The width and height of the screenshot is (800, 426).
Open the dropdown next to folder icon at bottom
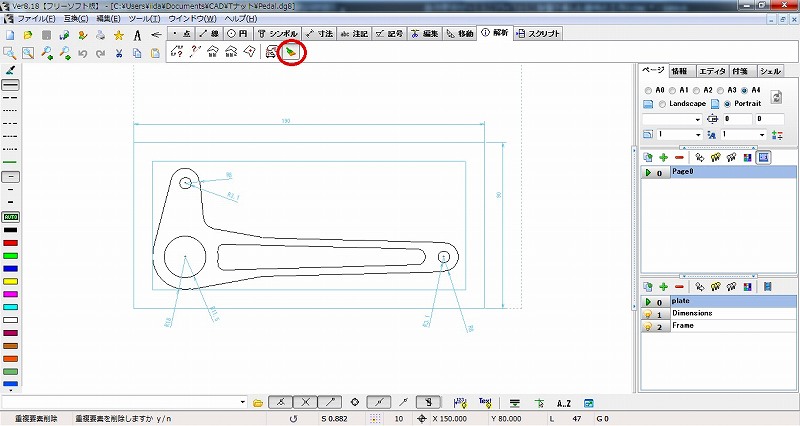[244, 402]
